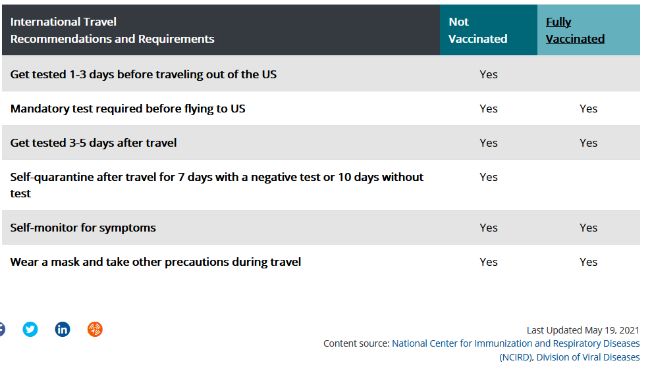This screenshot has height=373, width=650.
Task: Select the 'Self-monitor for symptoms' row text
Action: click(x=83, y=228)
